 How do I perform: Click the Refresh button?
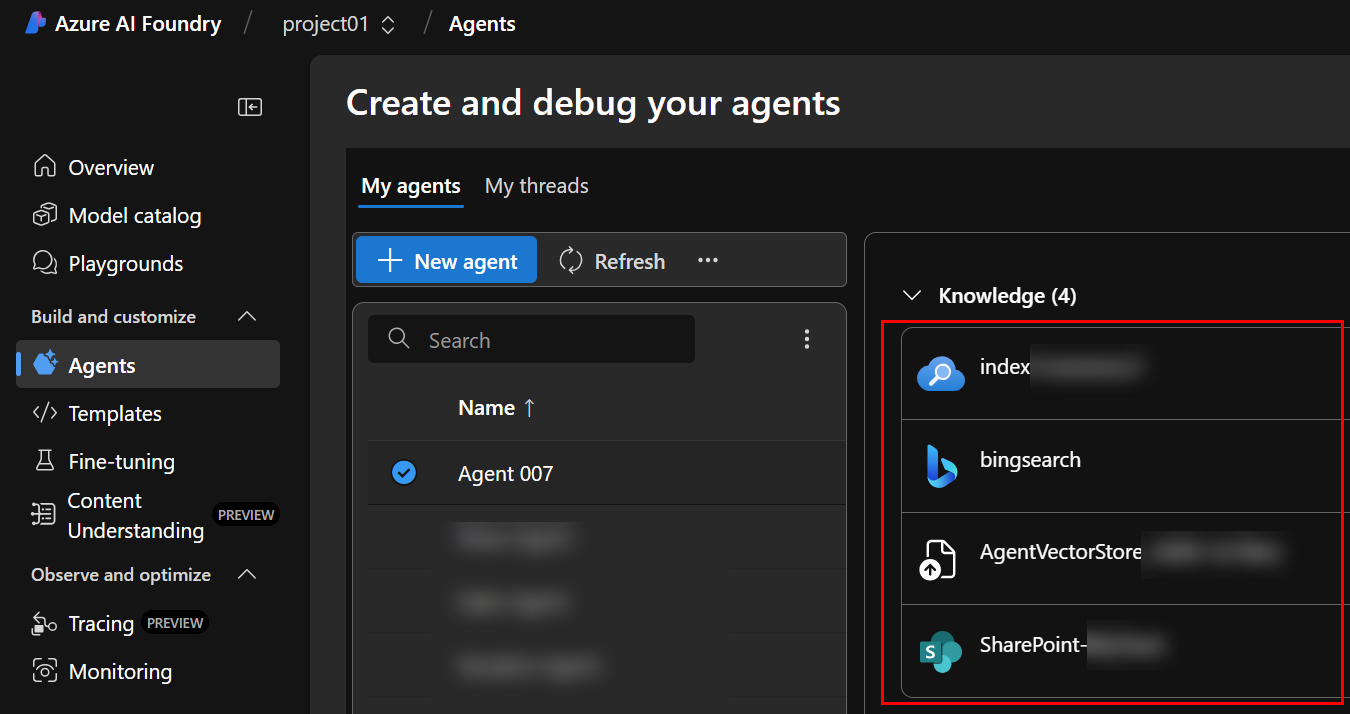coord(612,261)
